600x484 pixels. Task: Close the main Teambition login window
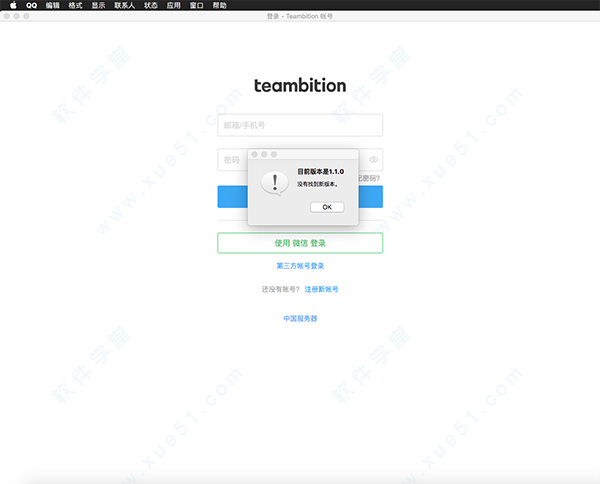point(7,16)
